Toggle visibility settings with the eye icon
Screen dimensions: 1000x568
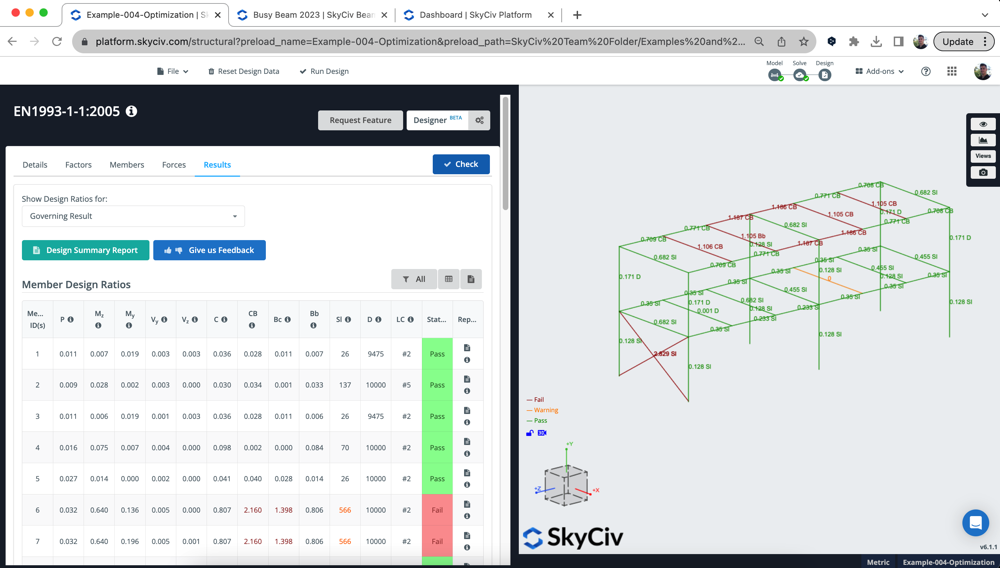pos(983,124)
